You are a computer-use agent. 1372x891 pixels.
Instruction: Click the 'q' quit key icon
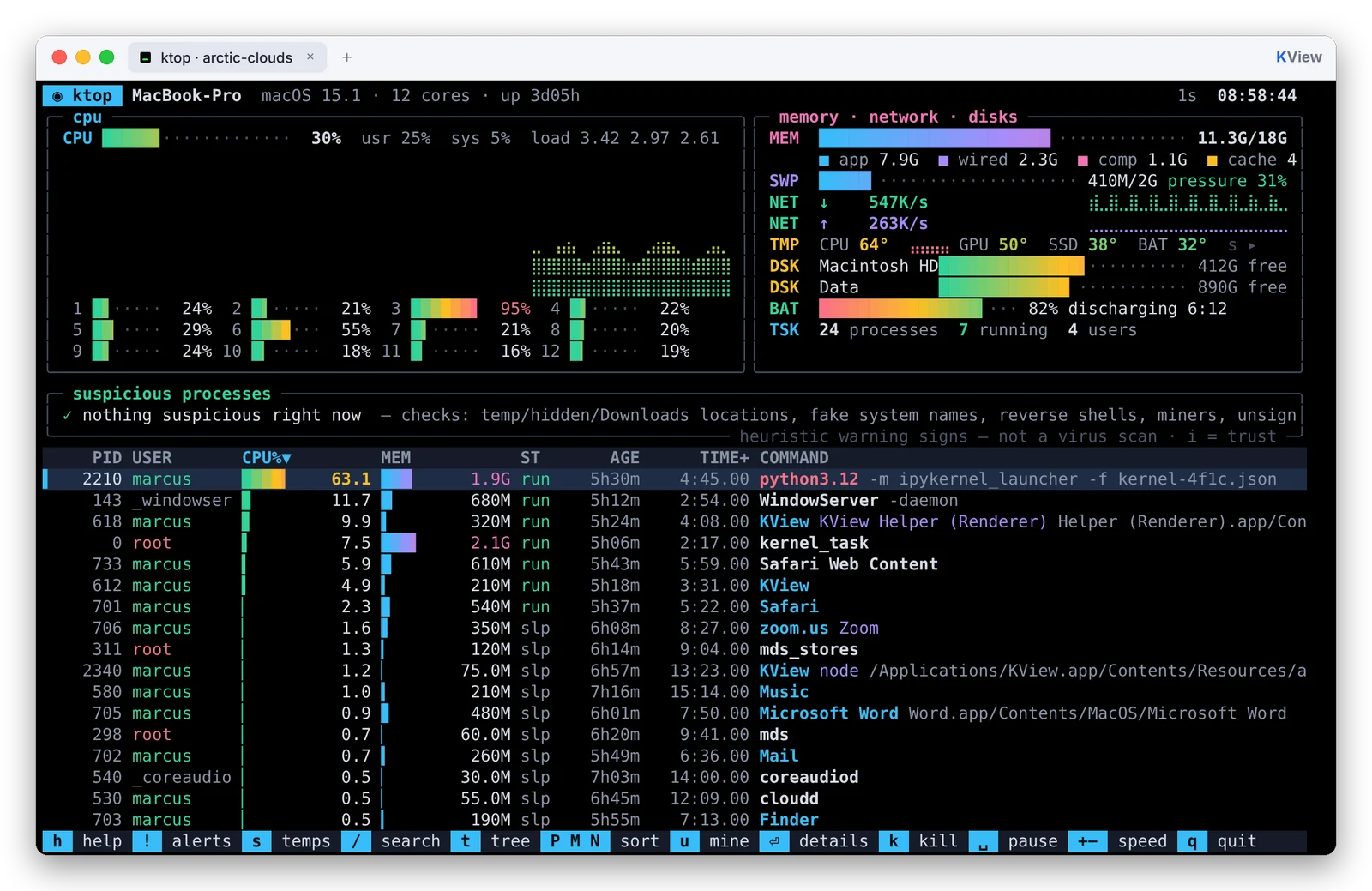click(1192, 841)
